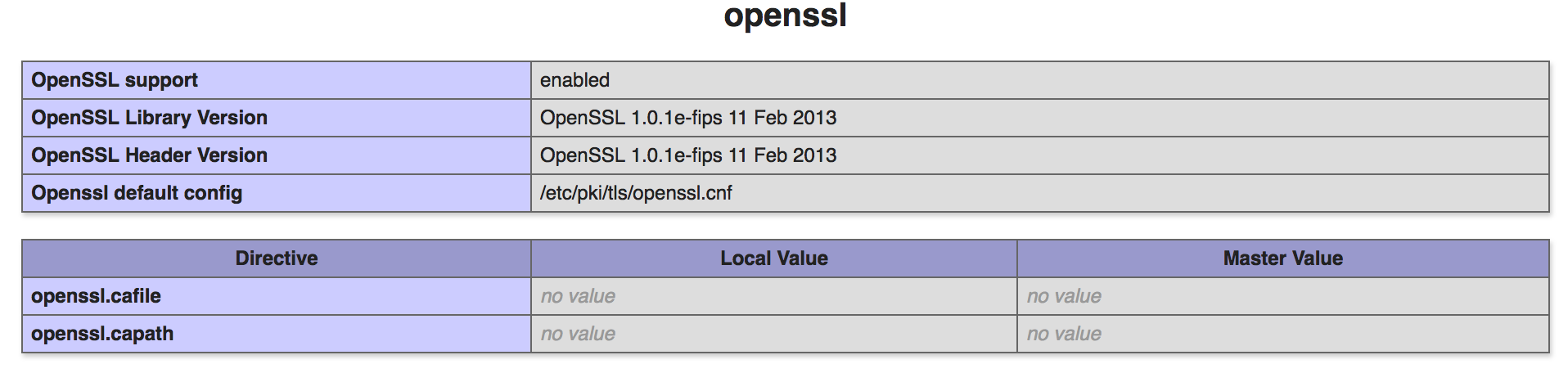Select the OpenSSL Header Version label
The height and width of the screenshot is (373, 1568).
[150, 155]
